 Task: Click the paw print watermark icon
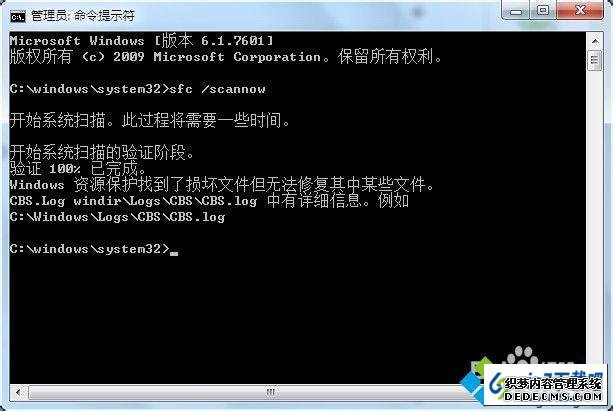tap(522, 355)
